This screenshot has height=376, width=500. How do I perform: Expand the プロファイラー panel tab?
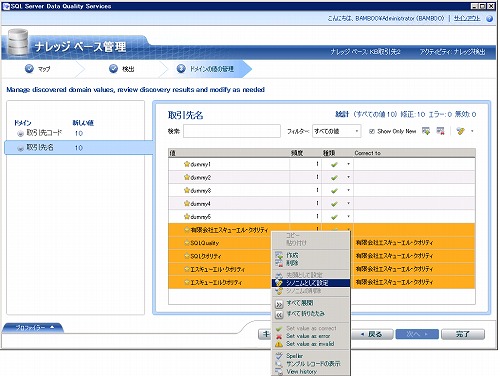pyautogui.click(x=34, y=328)
